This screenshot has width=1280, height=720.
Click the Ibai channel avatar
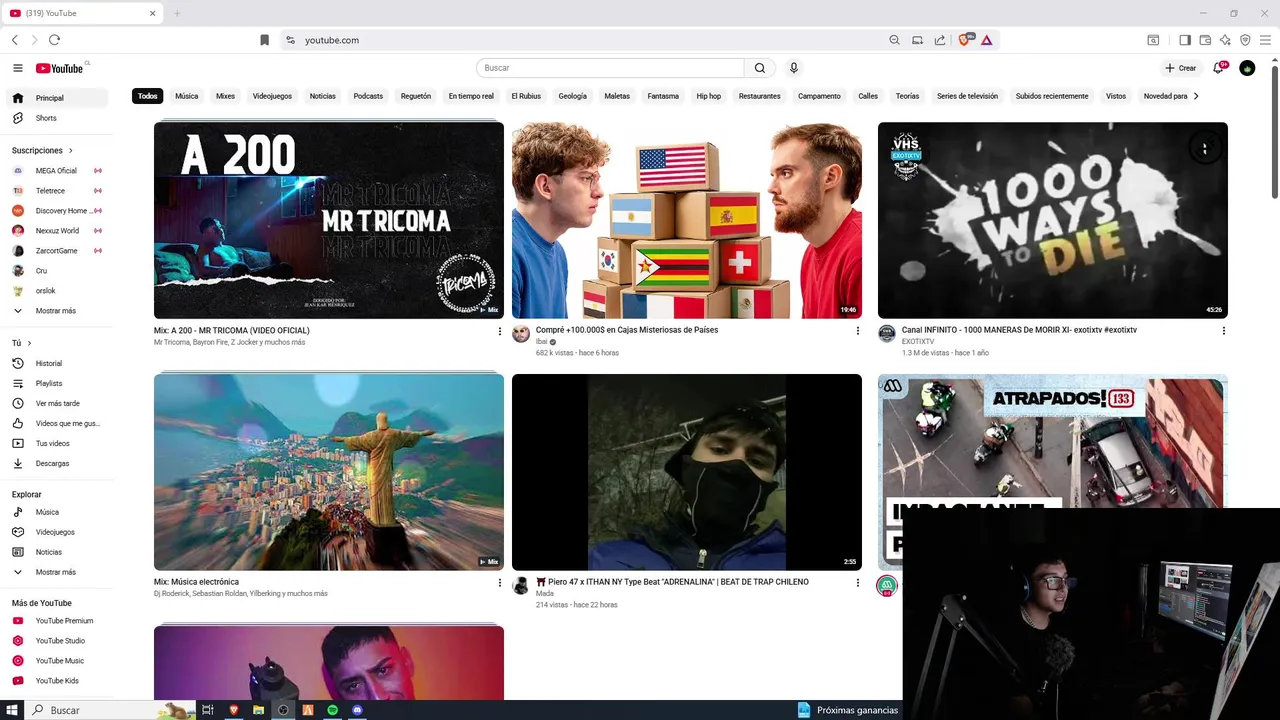pyautogui.click(x=521, y=334)
